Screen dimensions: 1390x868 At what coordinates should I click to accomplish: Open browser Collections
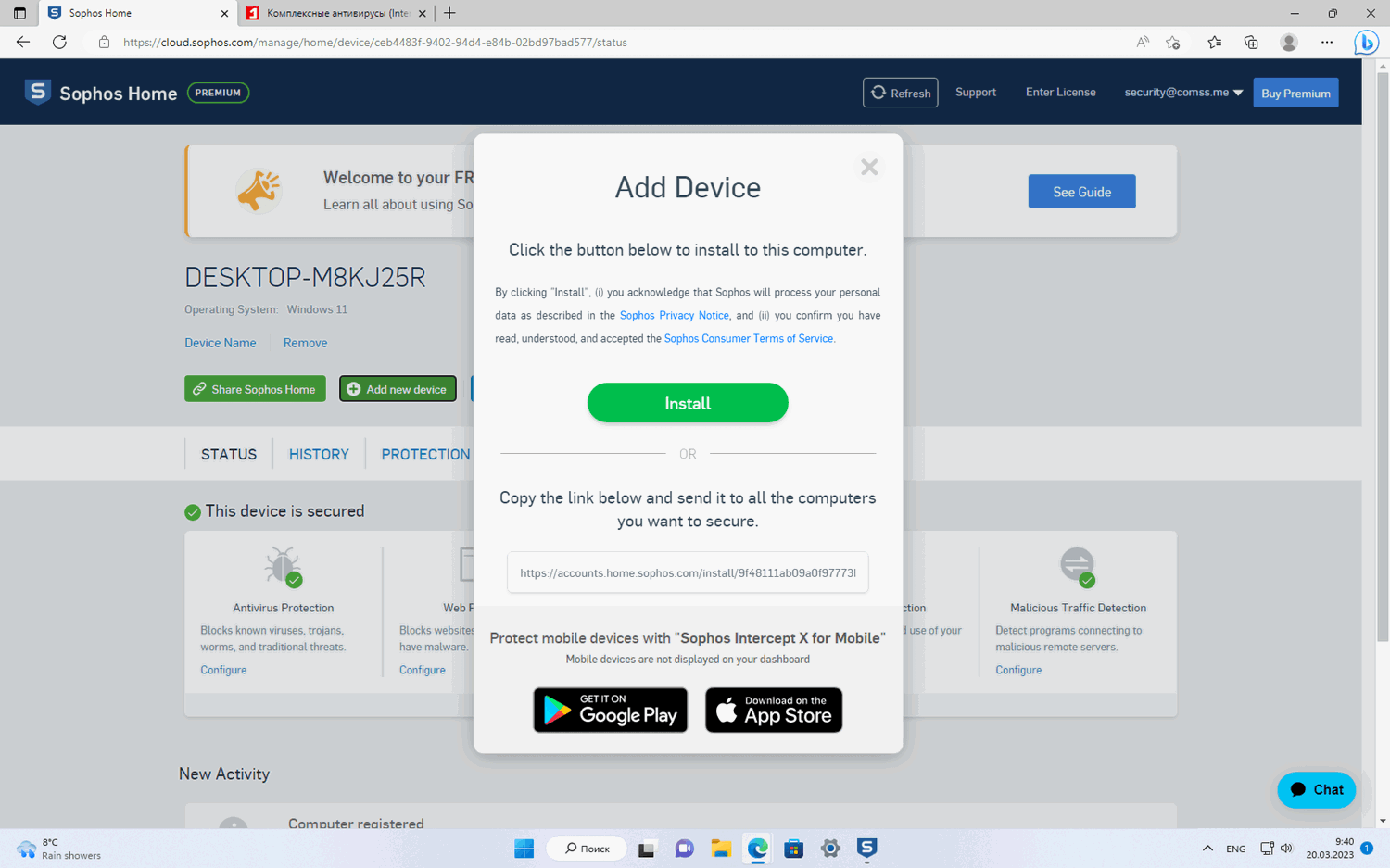(1251, 42)
